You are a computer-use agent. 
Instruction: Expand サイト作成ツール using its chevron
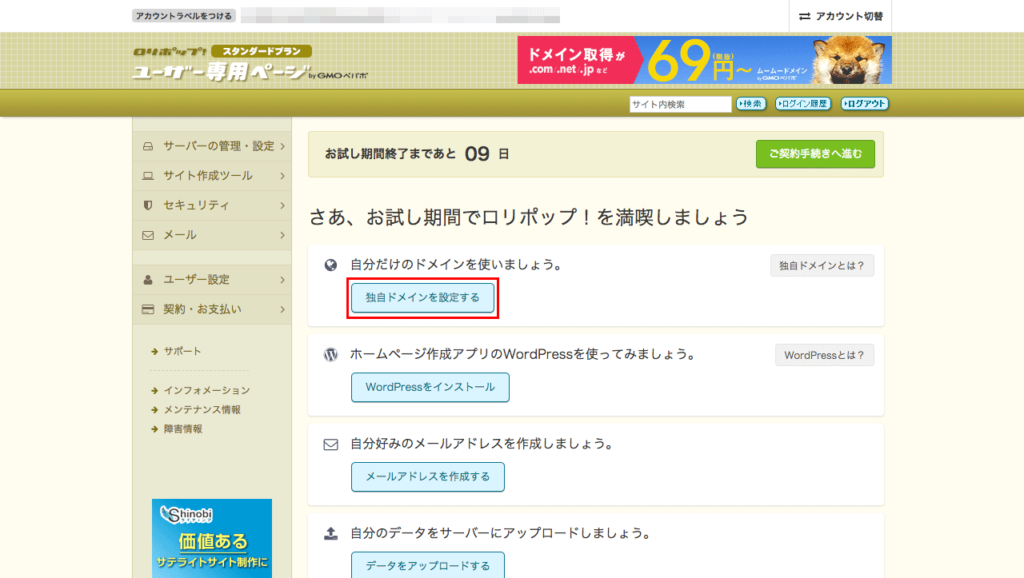tap(282, 176)
